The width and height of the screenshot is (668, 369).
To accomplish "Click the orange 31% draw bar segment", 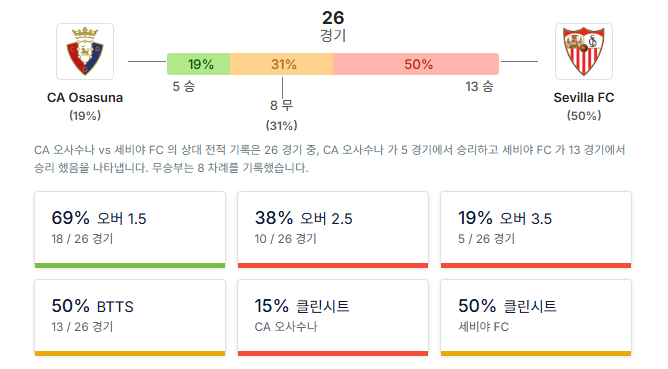I will point(282,64).
